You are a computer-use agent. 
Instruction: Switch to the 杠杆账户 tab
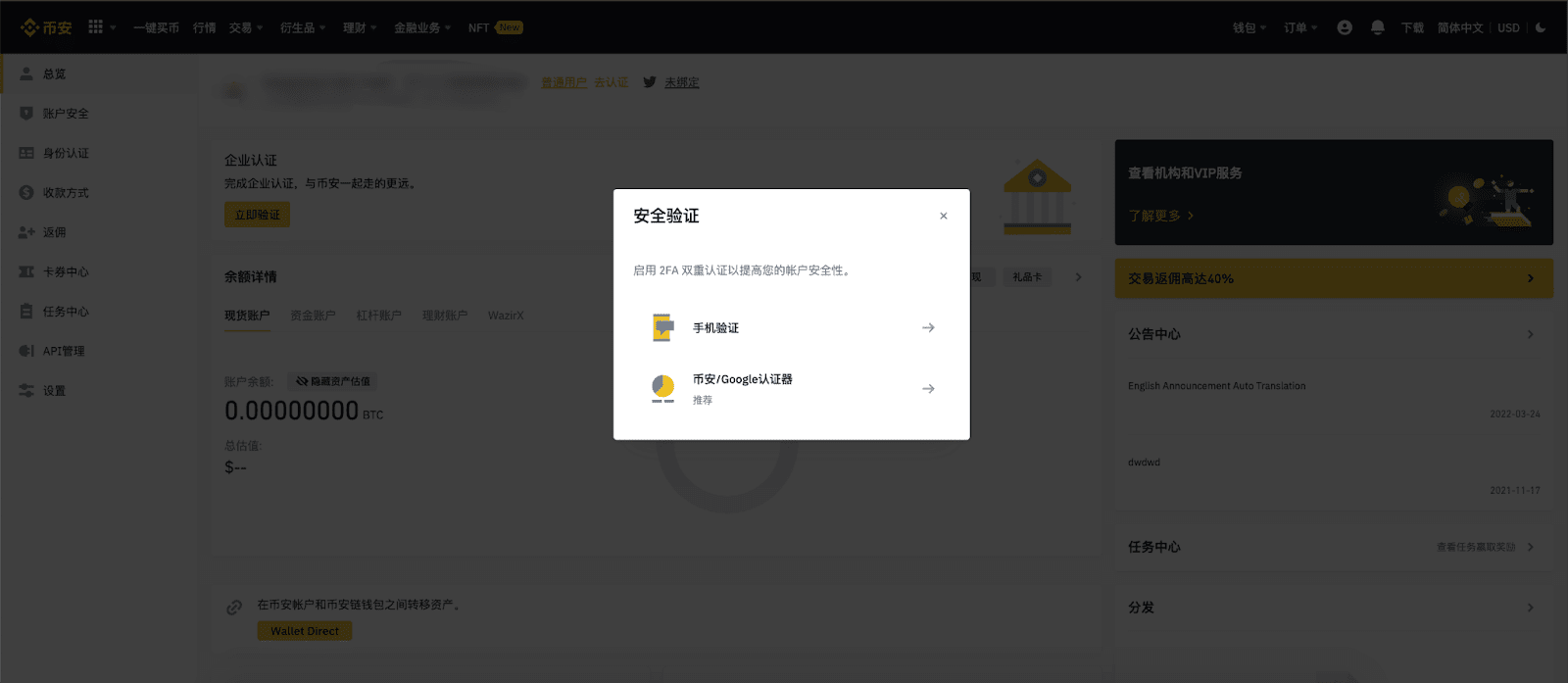coord(378,316)
